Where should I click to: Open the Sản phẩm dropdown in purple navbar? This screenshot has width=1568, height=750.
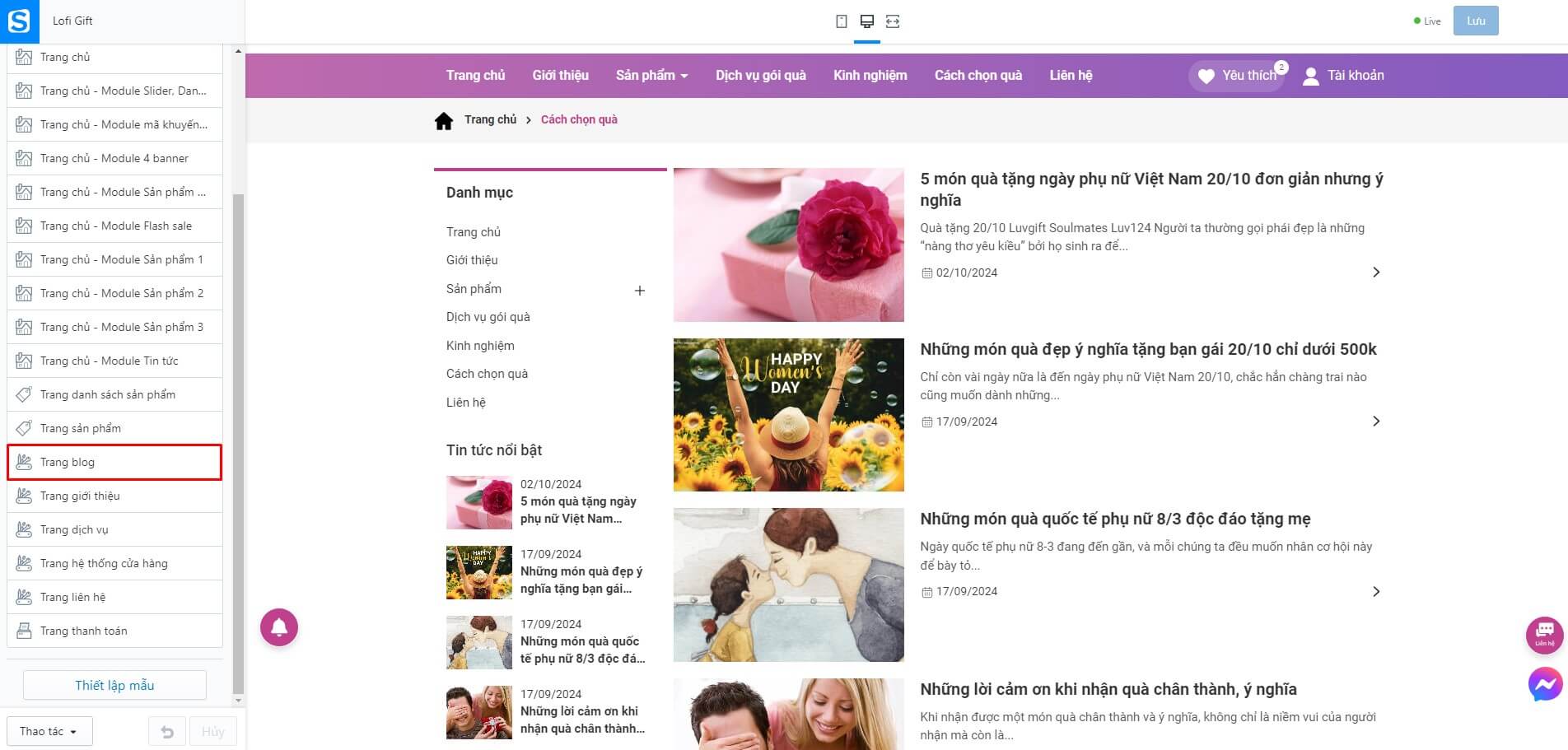[x=651, y=76]
